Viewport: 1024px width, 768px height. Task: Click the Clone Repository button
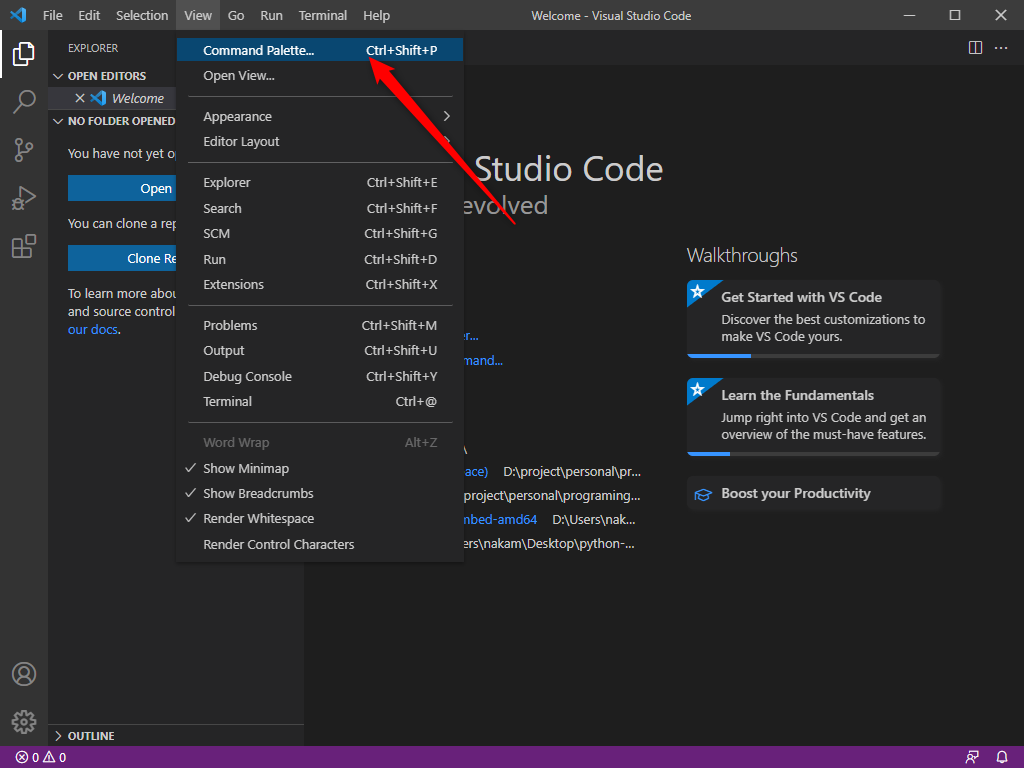tap(122, 259)
